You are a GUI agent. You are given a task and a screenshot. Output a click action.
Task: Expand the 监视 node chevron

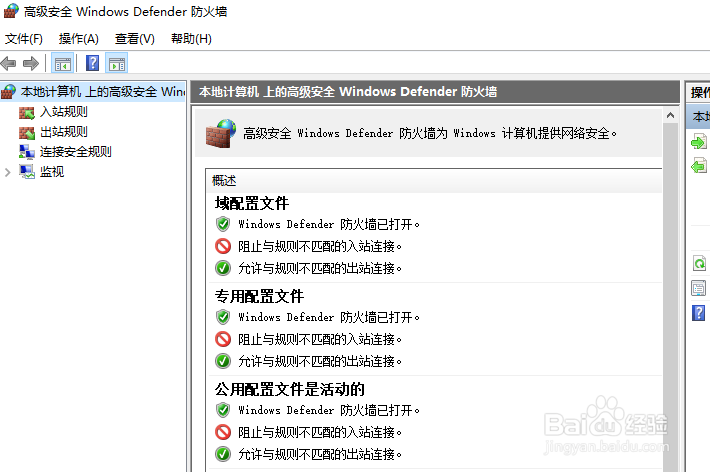click(7, 172)
